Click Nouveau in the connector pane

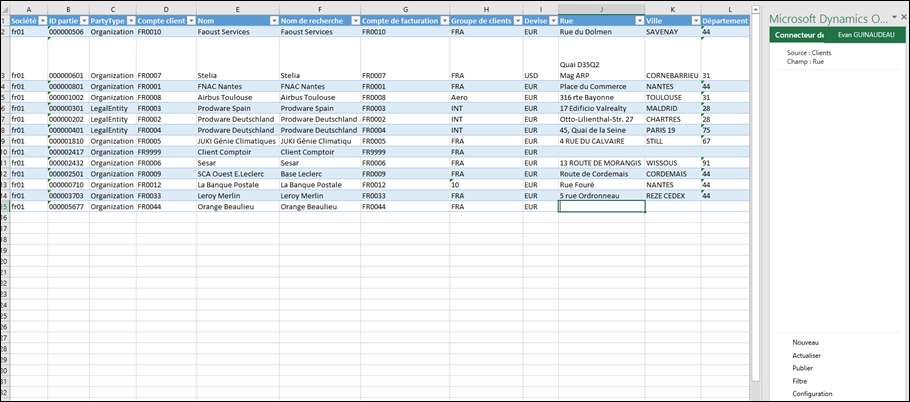coord(806,342)
